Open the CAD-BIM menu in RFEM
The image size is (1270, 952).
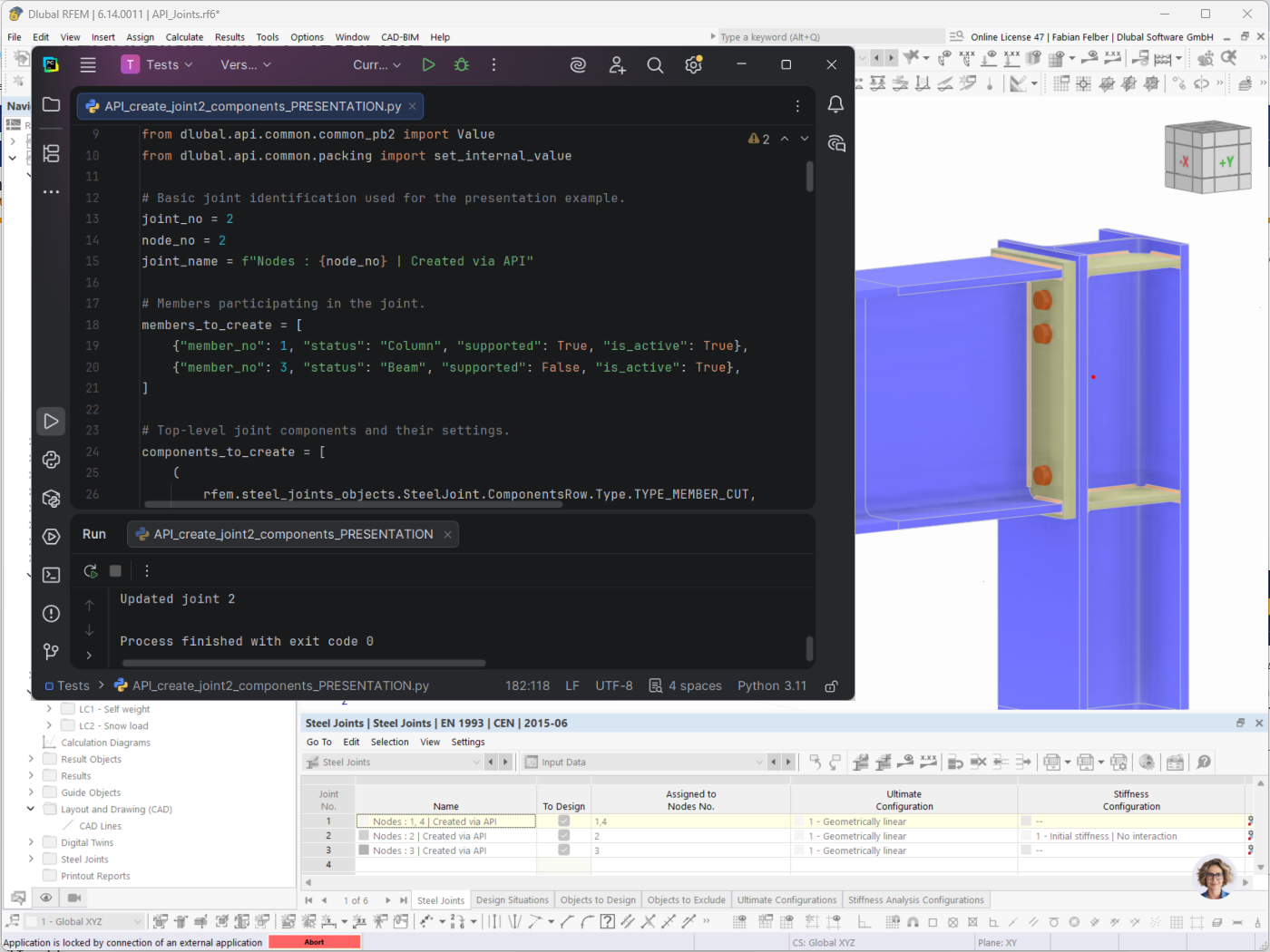[x=400, y=37]
